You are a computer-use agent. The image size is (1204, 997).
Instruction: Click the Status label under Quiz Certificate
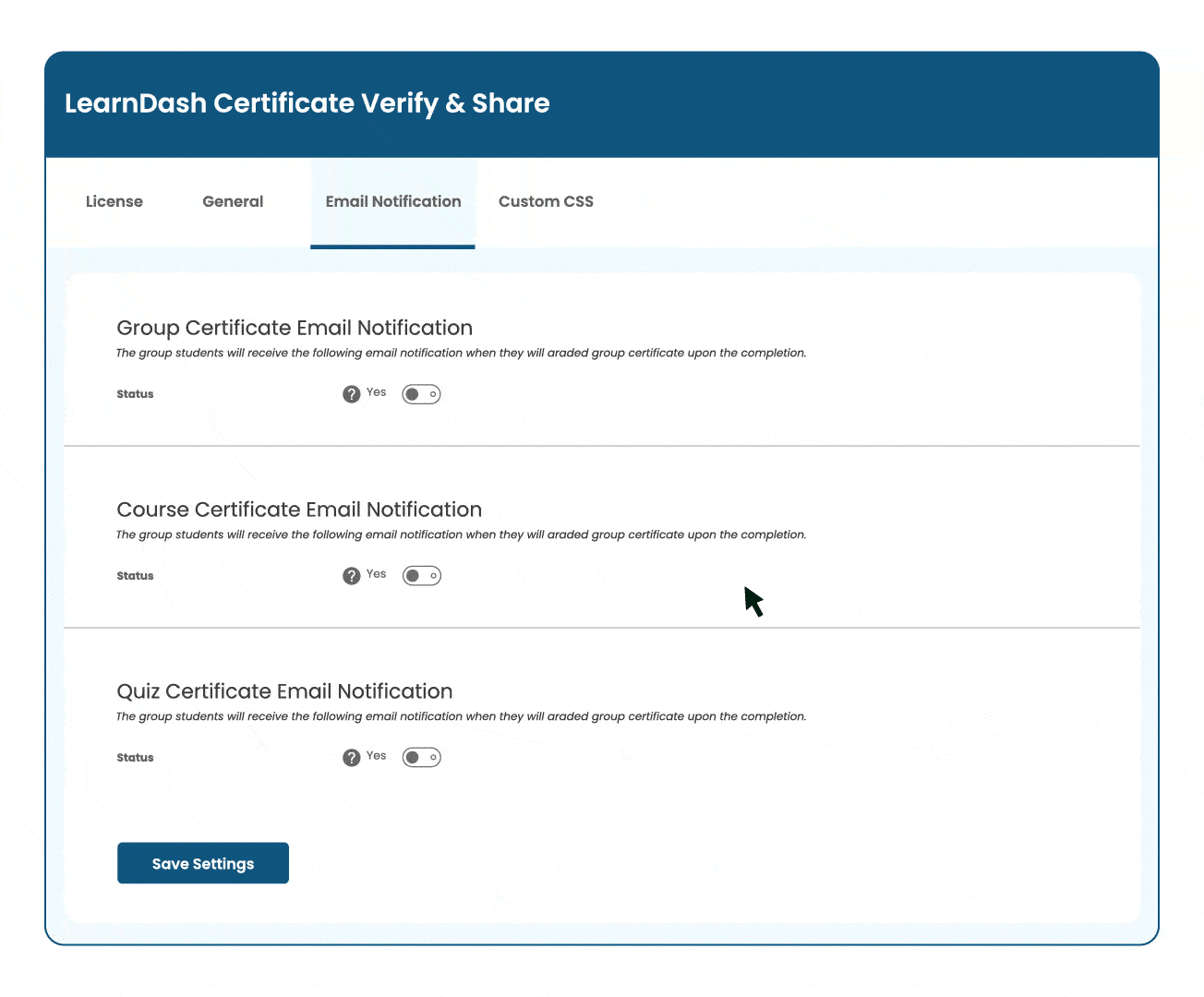click(135, 758)
